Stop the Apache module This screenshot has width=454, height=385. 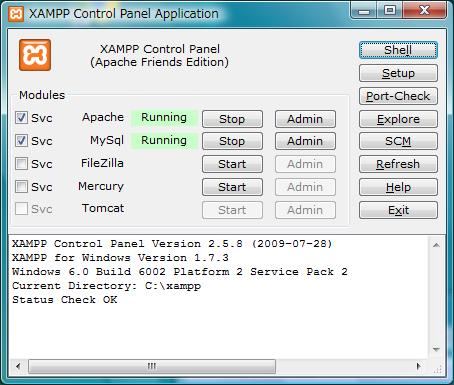[232, 119]
